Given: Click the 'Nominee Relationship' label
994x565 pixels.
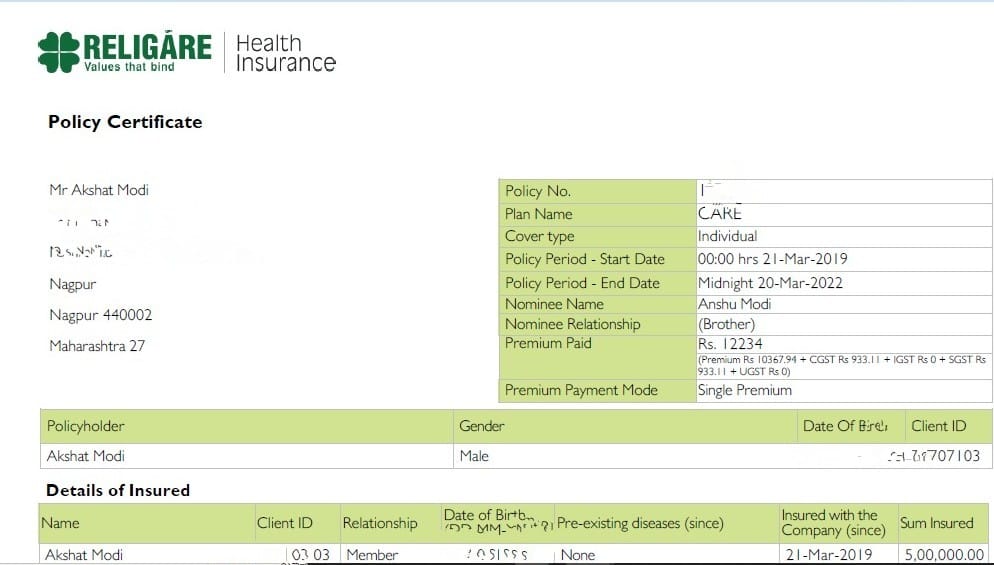Looking at the screenshot, I should 572,324.
